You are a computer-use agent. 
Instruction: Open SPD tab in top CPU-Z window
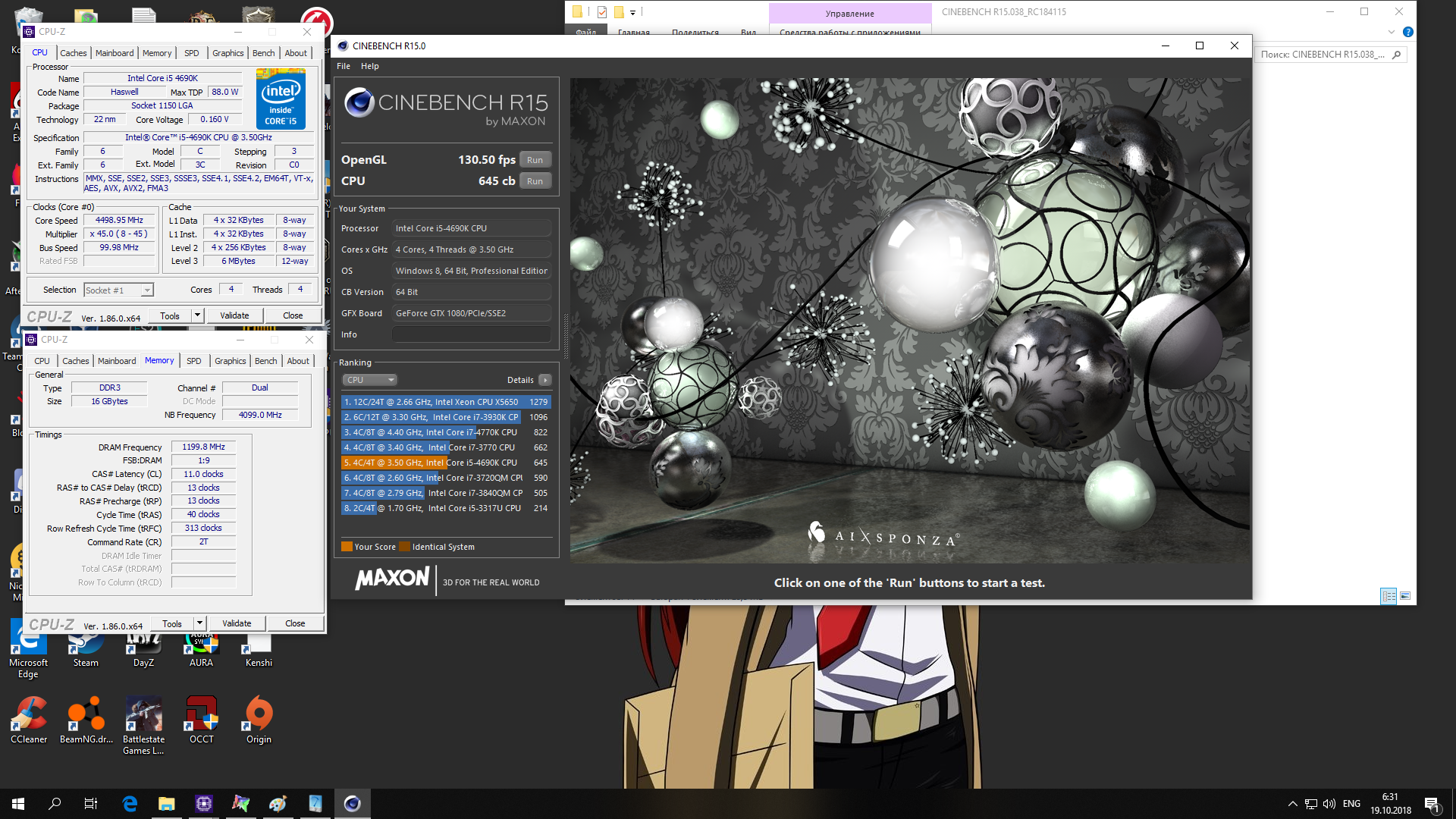coord(192,53)
